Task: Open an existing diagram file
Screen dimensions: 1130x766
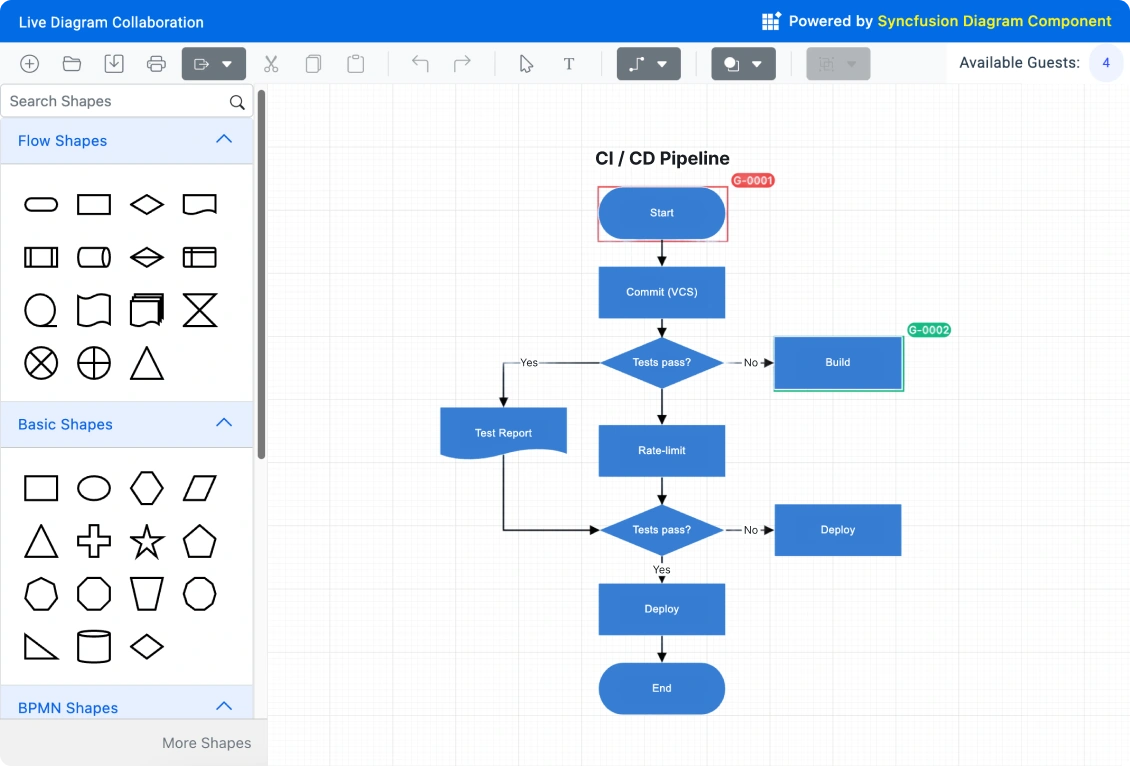Action: point(71,63)
